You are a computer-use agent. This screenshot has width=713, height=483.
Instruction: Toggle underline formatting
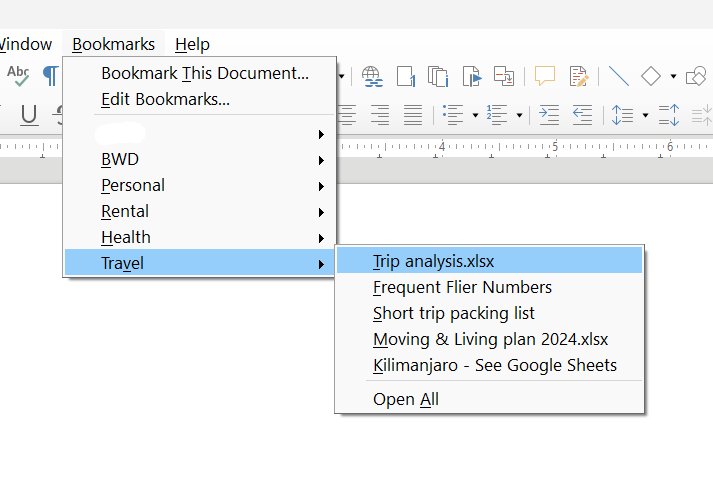(29, 115)
